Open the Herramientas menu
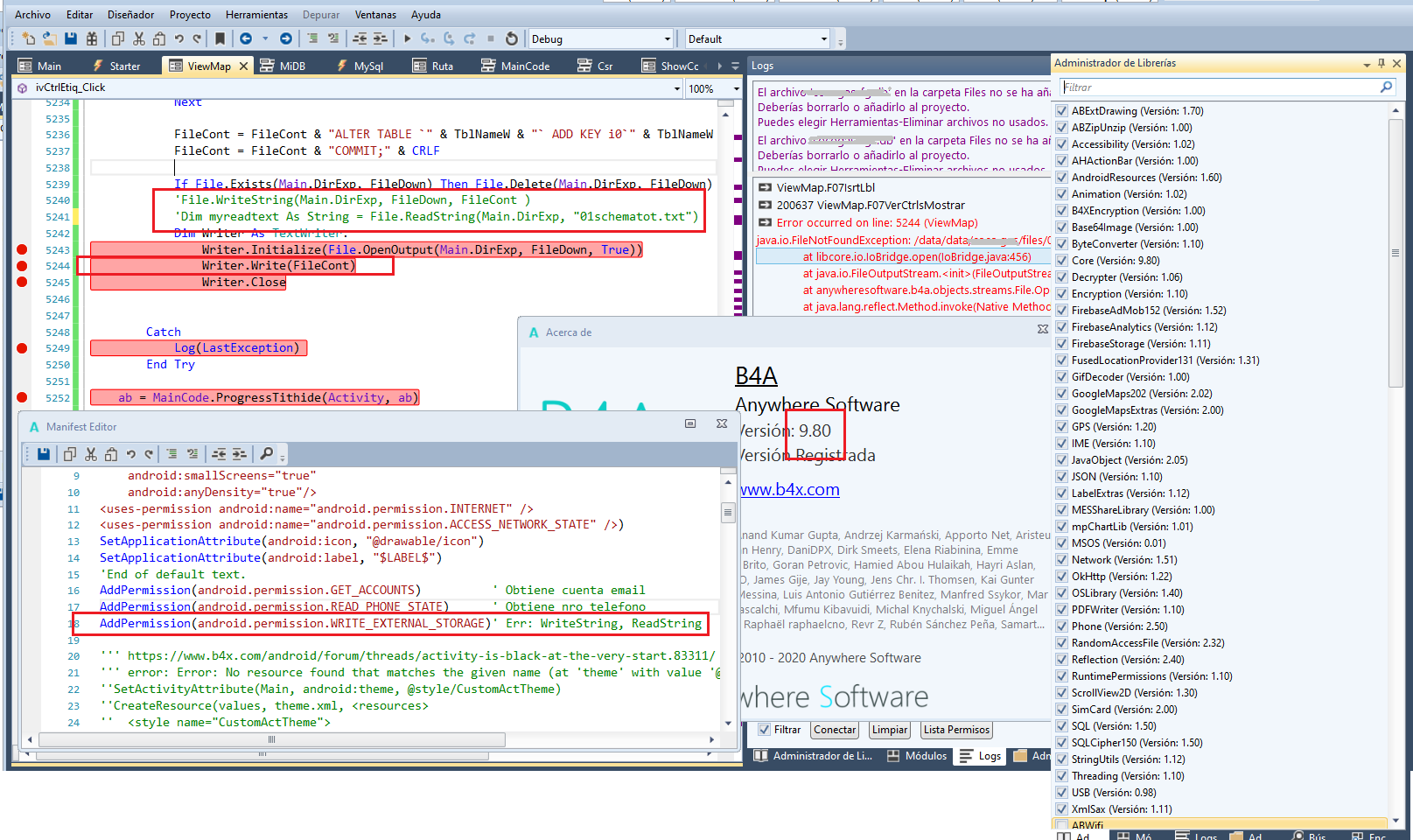 (256, 15)
